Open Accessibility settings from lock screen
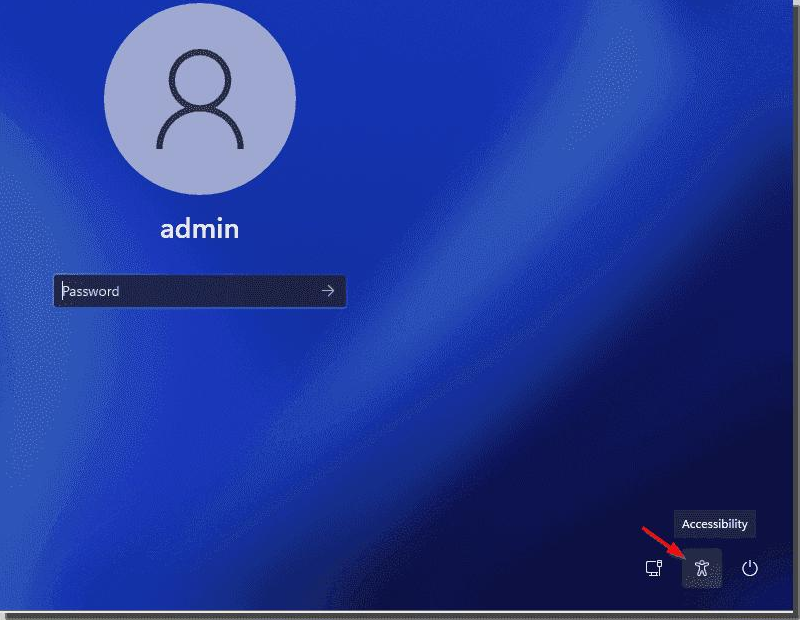Viewport: 800px width, 620px height. (701, 566)
